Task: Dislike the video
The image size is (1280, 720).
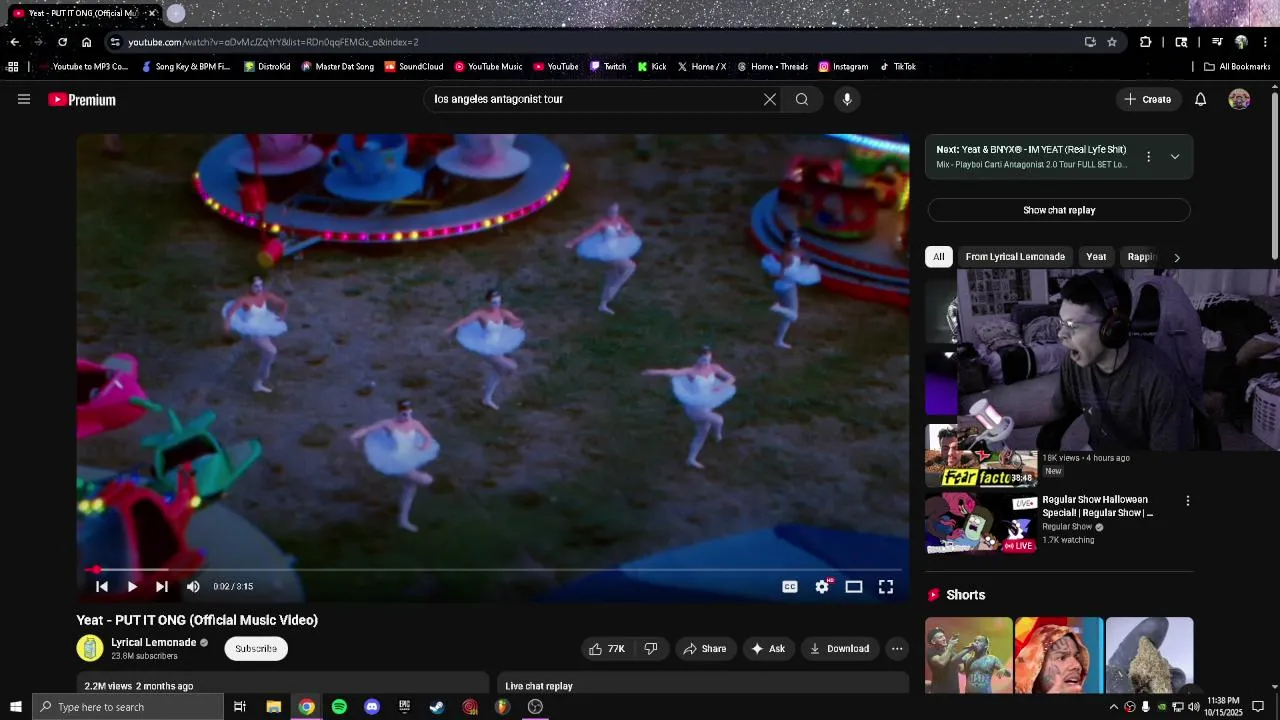Action: click(651, 649)
